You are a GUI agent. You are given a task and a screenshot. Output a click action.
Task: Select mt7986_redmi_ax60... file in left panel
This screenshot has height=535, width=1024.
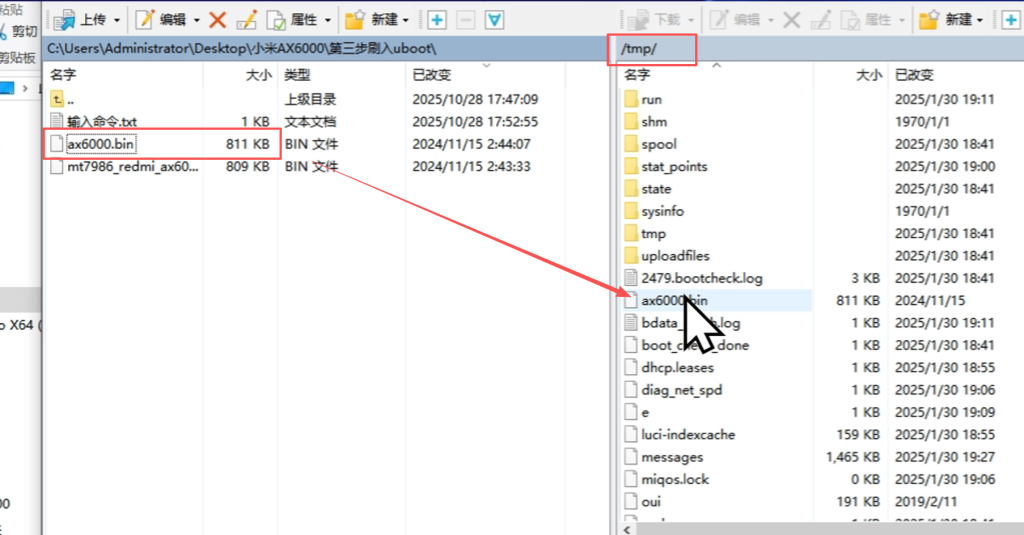point(124,167)
